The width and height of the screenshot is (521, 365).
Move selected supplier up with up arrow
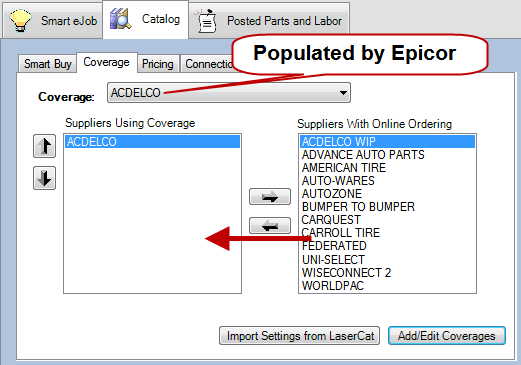pos(44,146)
